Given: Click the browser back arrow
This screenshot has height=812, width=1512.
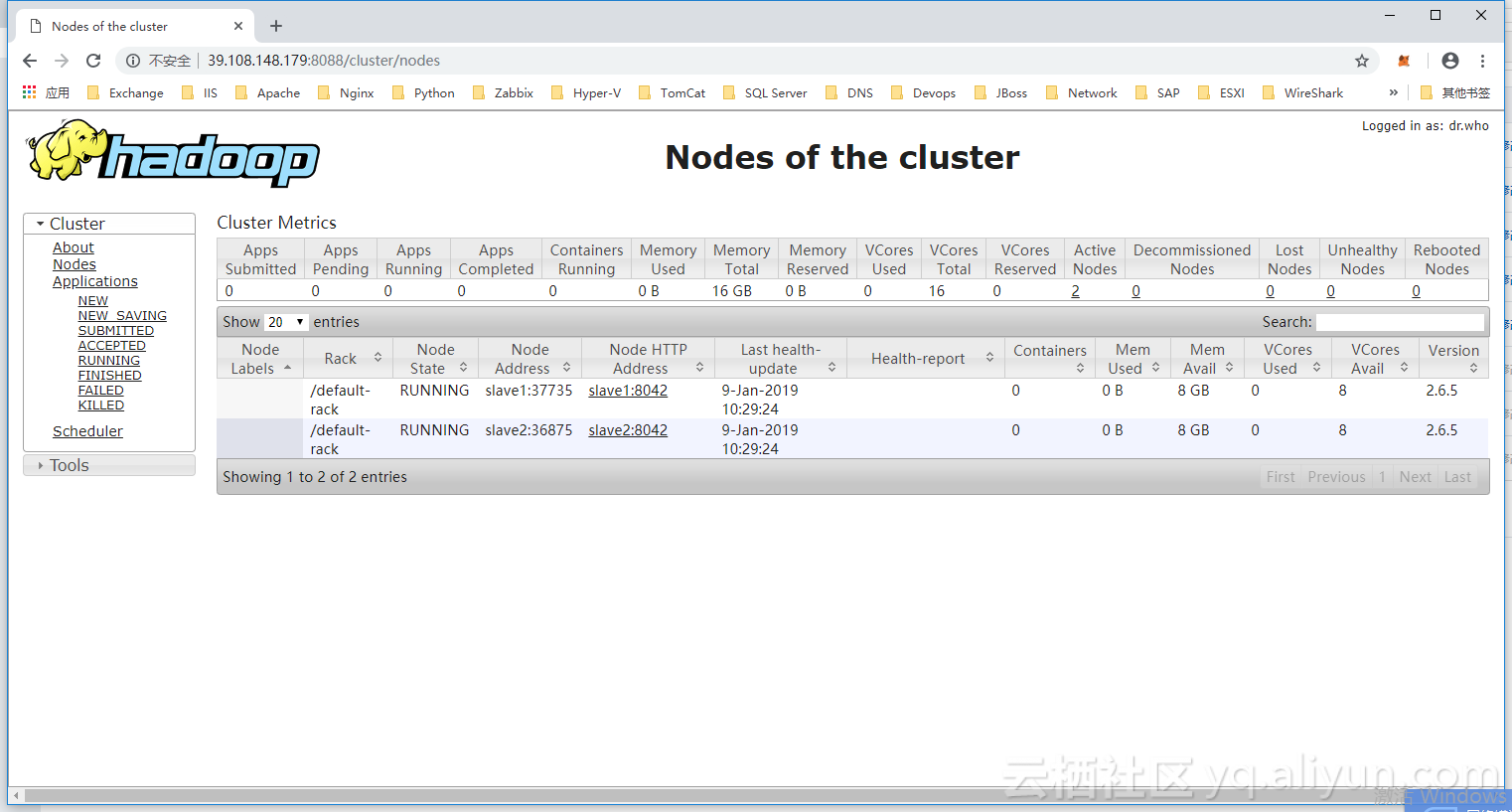Looking at the screenshot, I should 30,61.
